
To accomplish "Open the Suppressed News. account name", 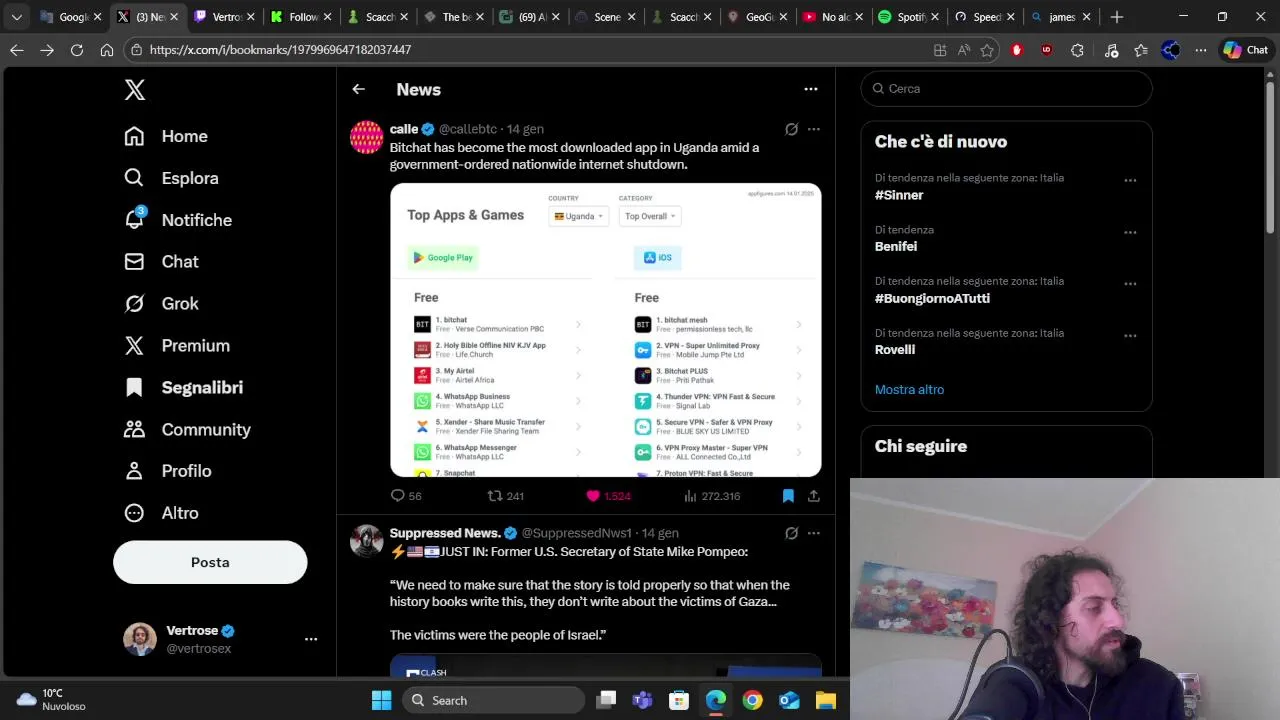I will tap(445, 533).
